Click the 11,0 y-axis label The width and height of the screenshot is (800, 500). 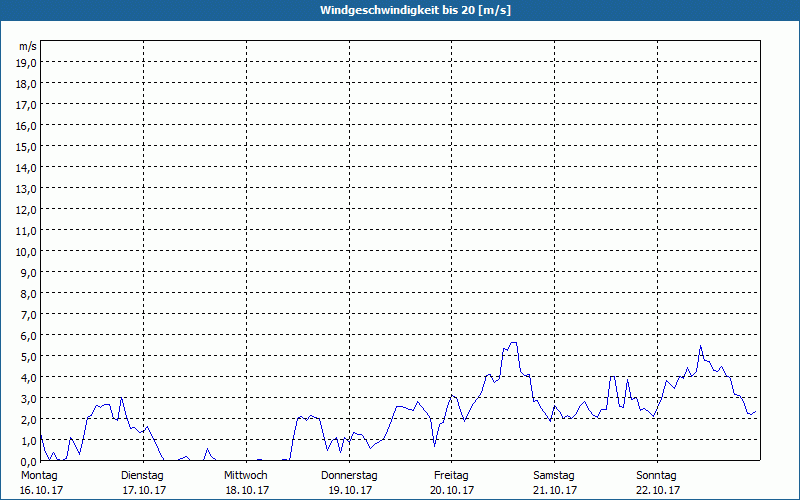(26, 231)
